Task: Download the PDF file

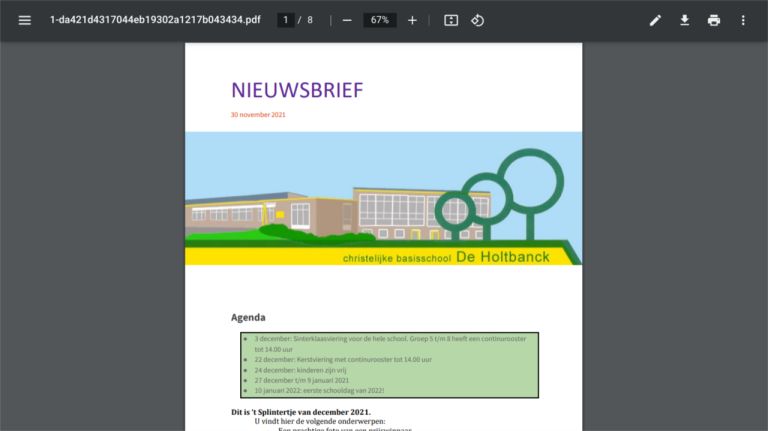Action: pyautogui.click(x=685, y=20)
